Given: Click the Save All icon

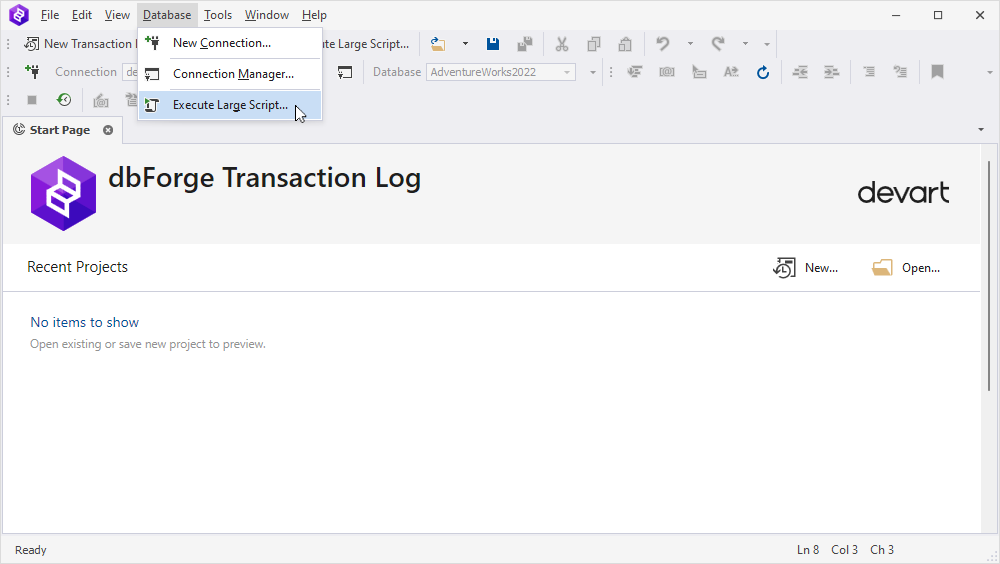Looking at the screenshot, I should (524, 44).
